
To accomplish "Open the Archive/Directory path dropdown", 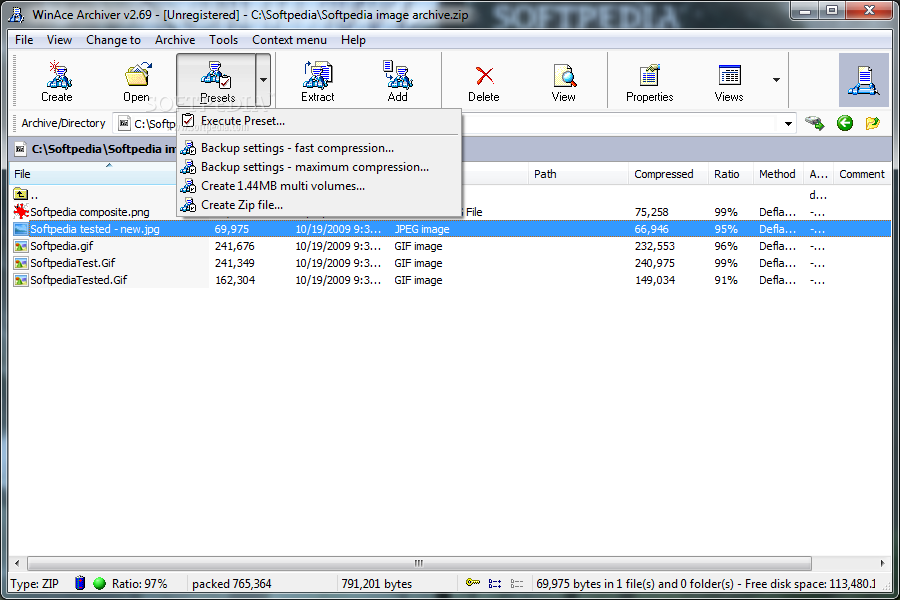I will click(x=788, y=123).
